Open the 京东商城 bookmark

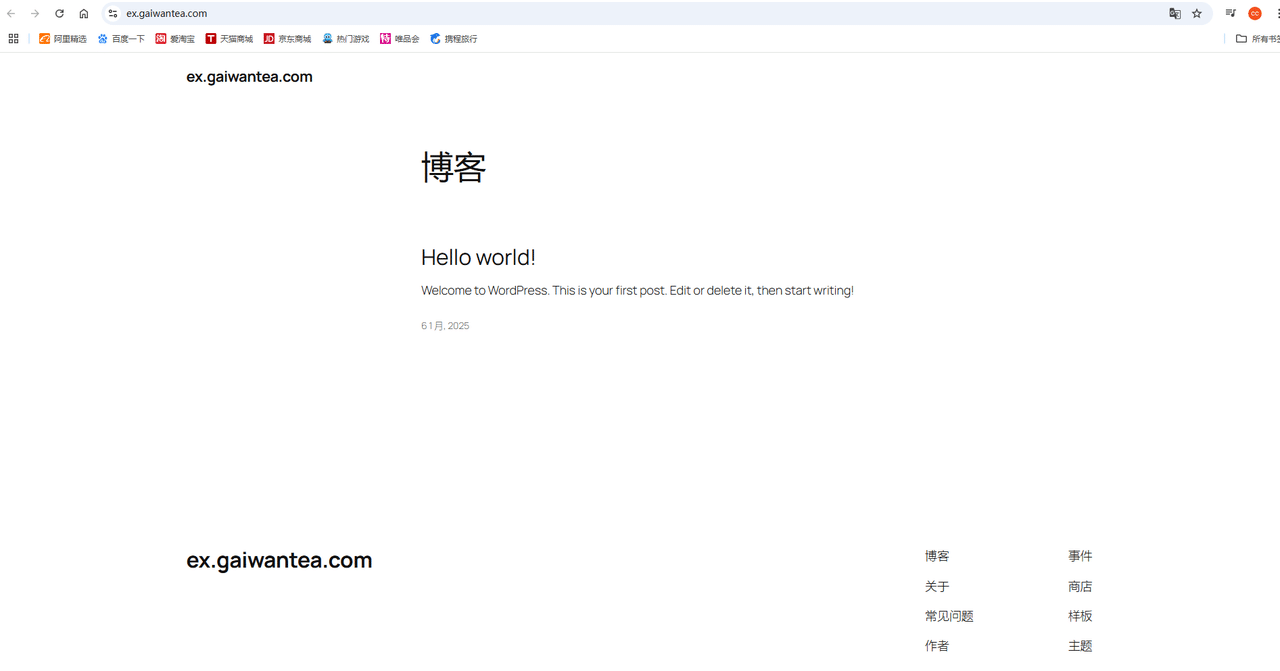[287, 39]
